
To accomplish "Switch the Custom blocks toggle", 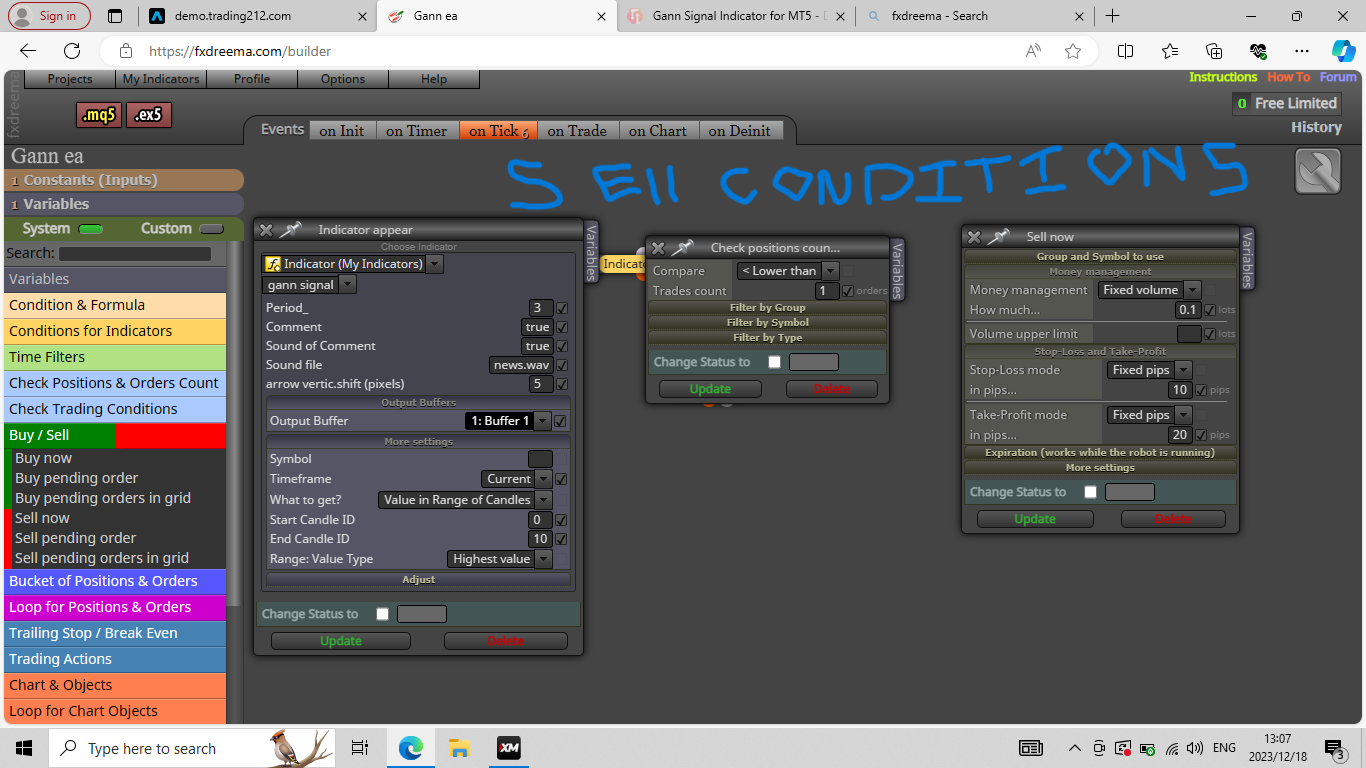I will (x=211, y=229).
